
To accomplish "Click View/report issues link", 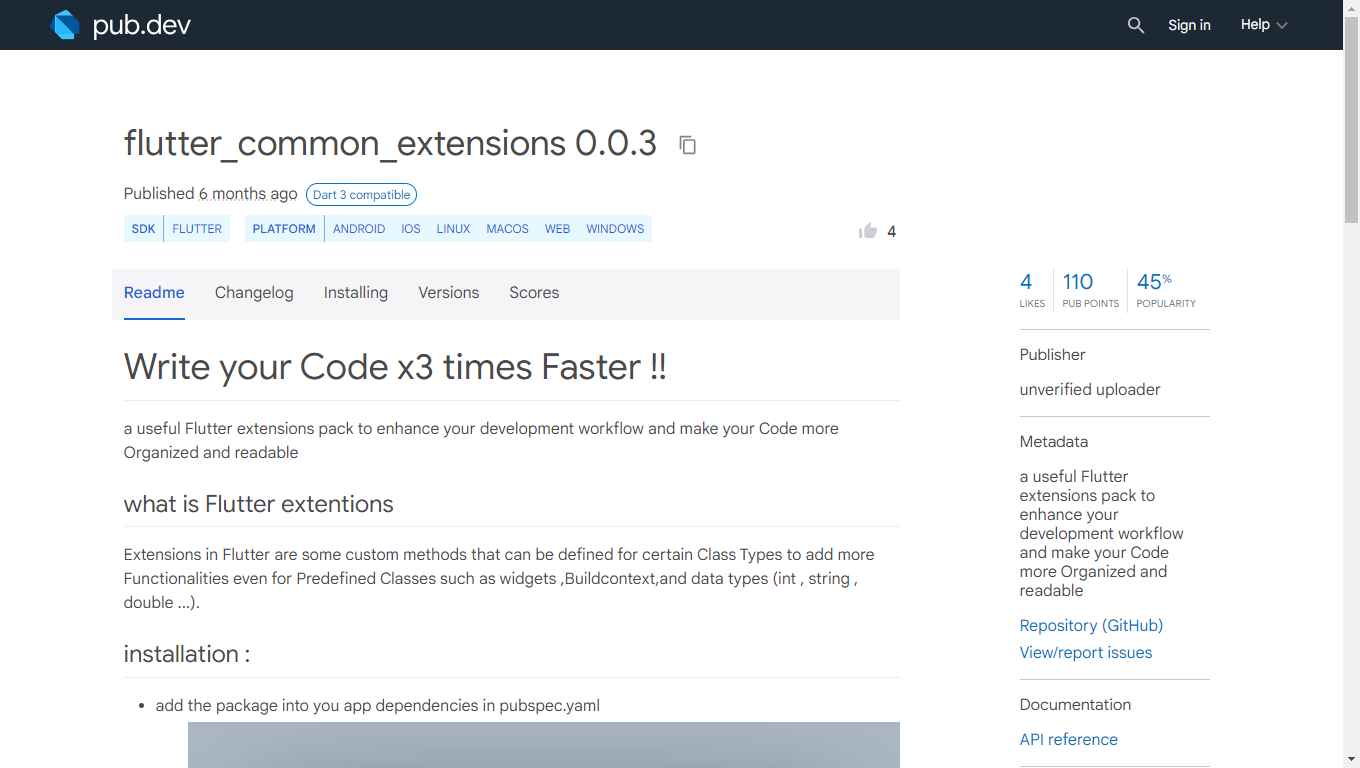I will pyautogui.click(x=1085, y=652).
